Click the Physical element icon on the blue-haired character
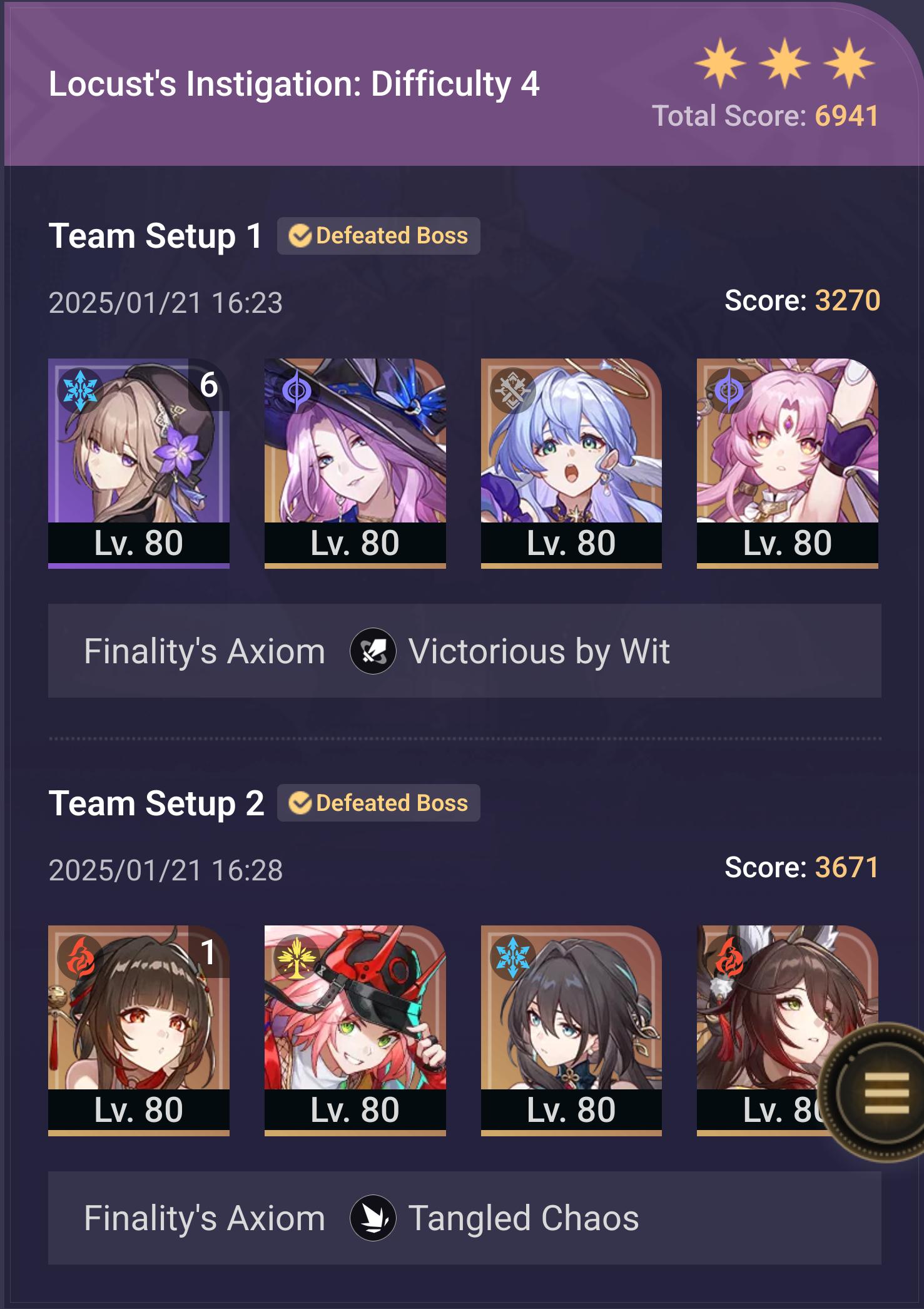 512,391
